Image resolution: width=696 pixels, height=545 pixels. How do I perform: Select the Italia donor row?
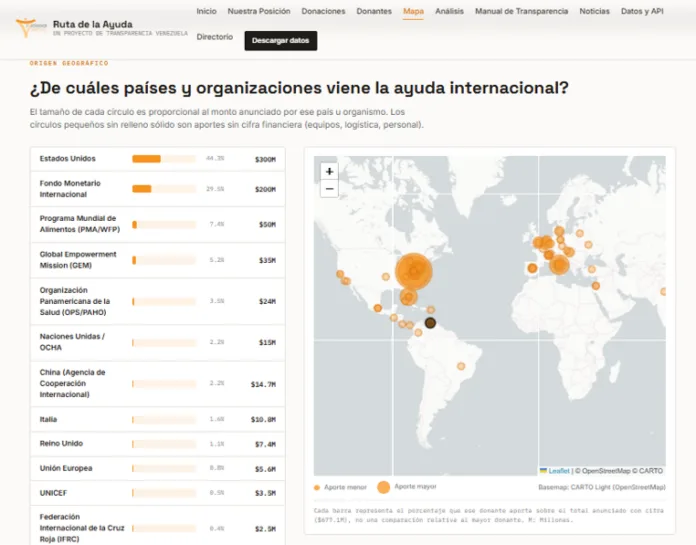(158, 419)
